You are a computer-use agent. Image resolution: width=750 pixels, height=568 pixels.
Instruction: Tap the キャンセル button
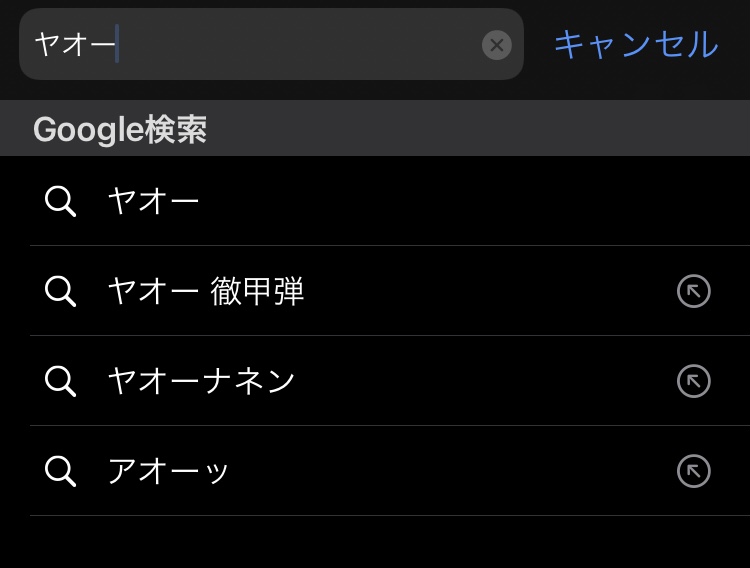[635, 44]
